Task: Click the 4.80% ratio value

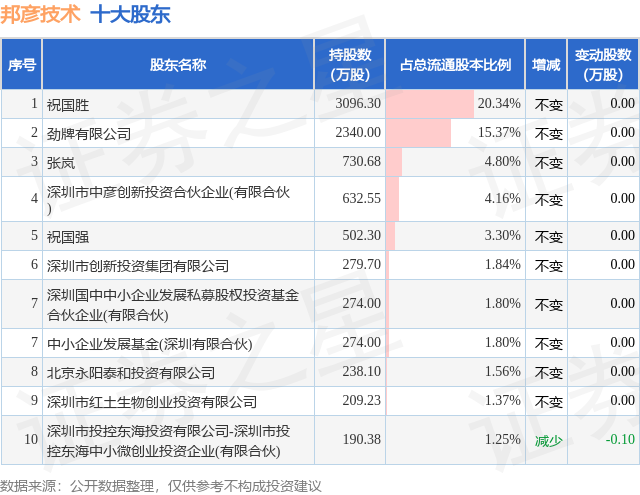Action: (502, 161)
